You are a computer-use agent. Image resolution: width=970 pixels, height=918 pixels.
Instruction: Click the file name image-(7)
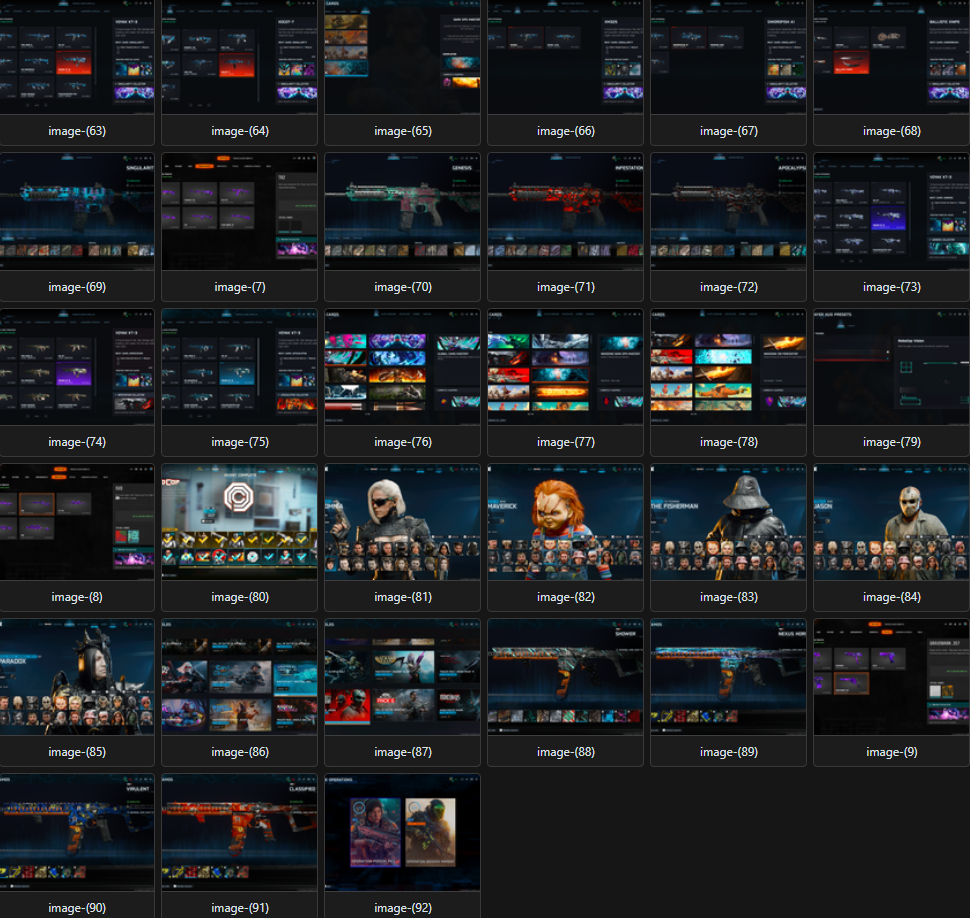239,287
